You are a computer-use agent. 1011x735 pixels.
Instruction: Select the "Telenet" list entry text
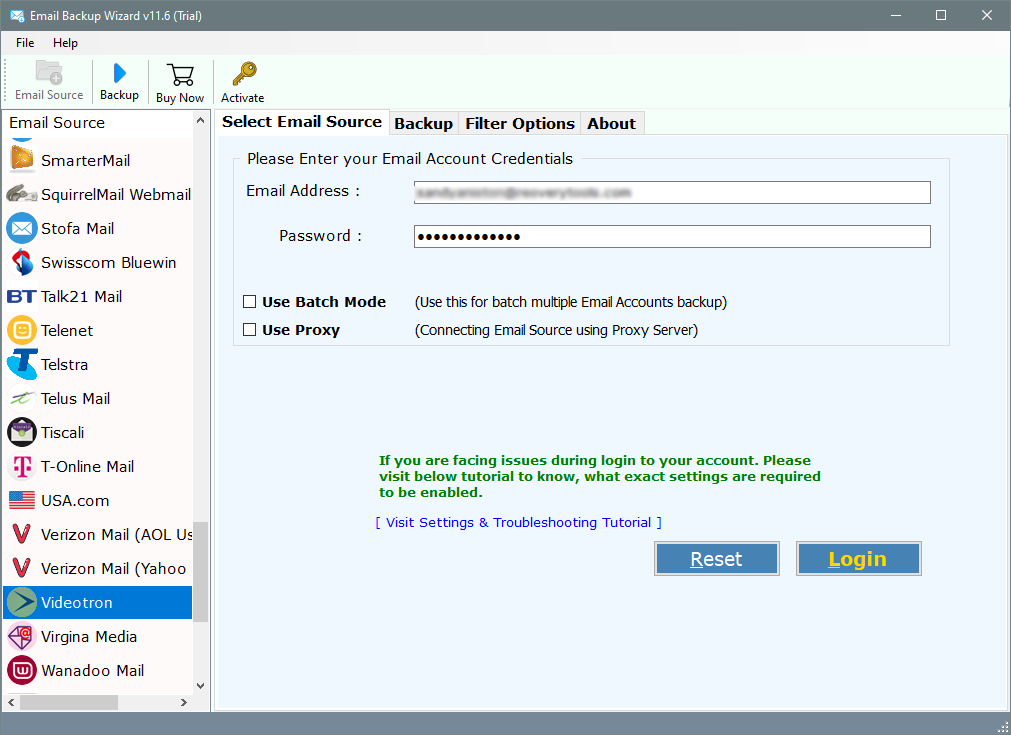pos(67,330)
